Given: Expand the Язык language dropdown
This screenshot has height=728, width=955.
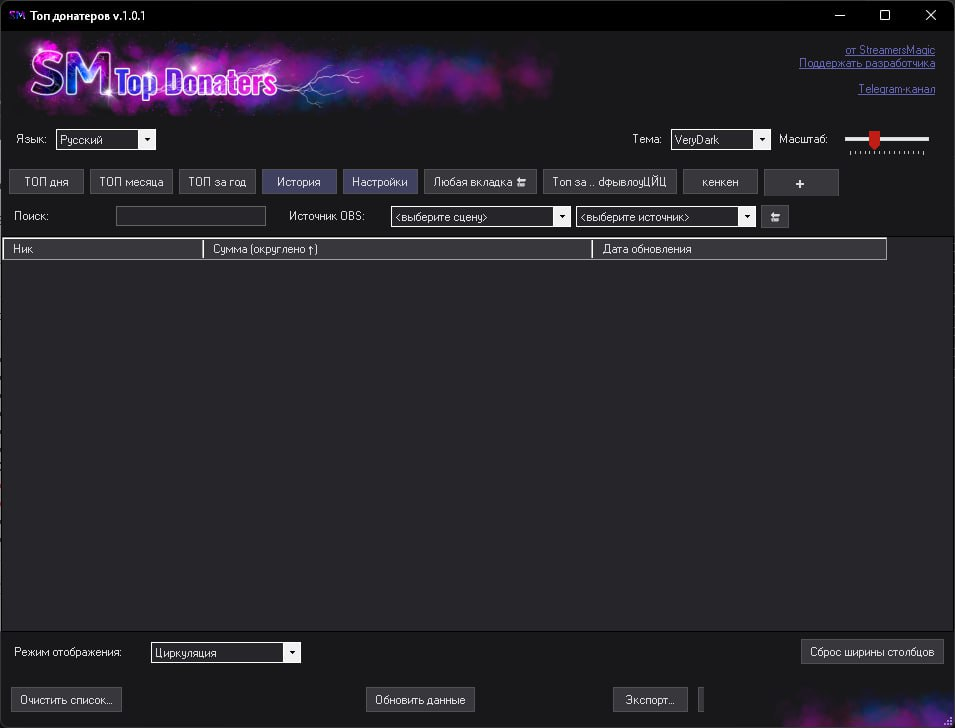Looking at the screenshot, I should pos(147,140).
